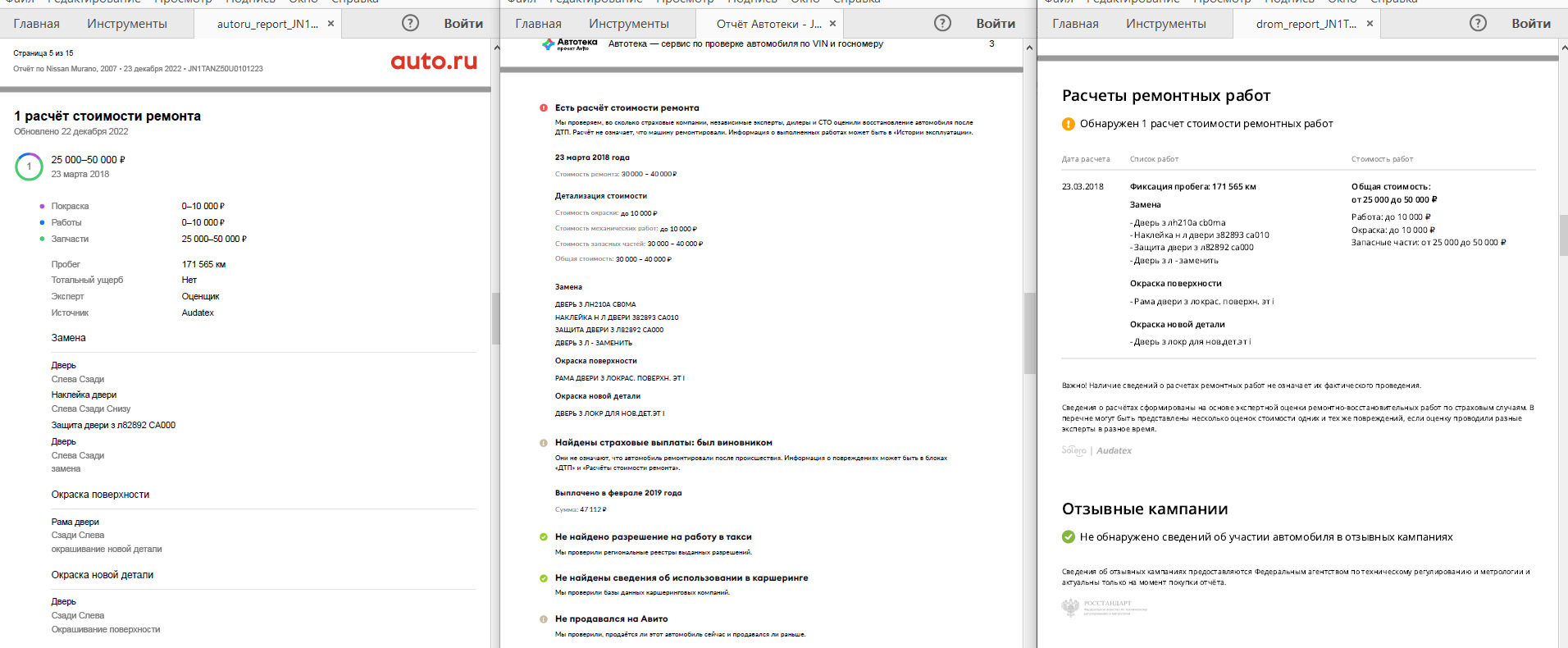
Task: Click green check beside Не найдено разрешение на работу в такси
Action: click(x=543, y=537)
